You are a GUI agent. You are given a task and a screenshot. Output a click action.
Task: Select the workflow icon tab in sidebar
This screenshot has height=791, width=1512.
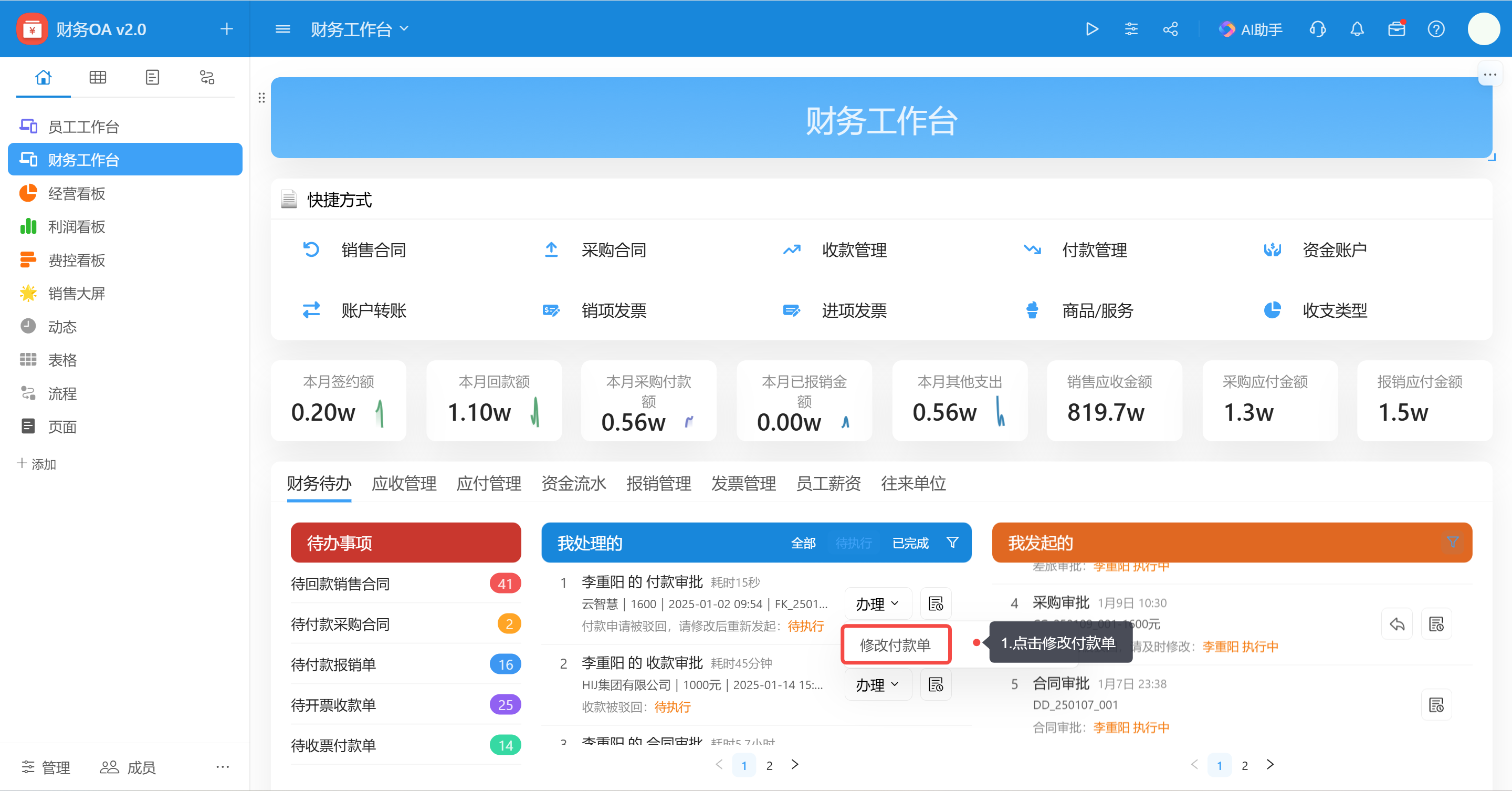click(207, 77)
